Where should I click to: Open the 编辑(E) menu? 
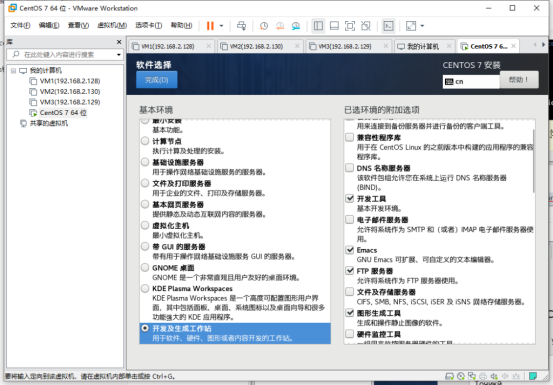click(x=49, y=25)
